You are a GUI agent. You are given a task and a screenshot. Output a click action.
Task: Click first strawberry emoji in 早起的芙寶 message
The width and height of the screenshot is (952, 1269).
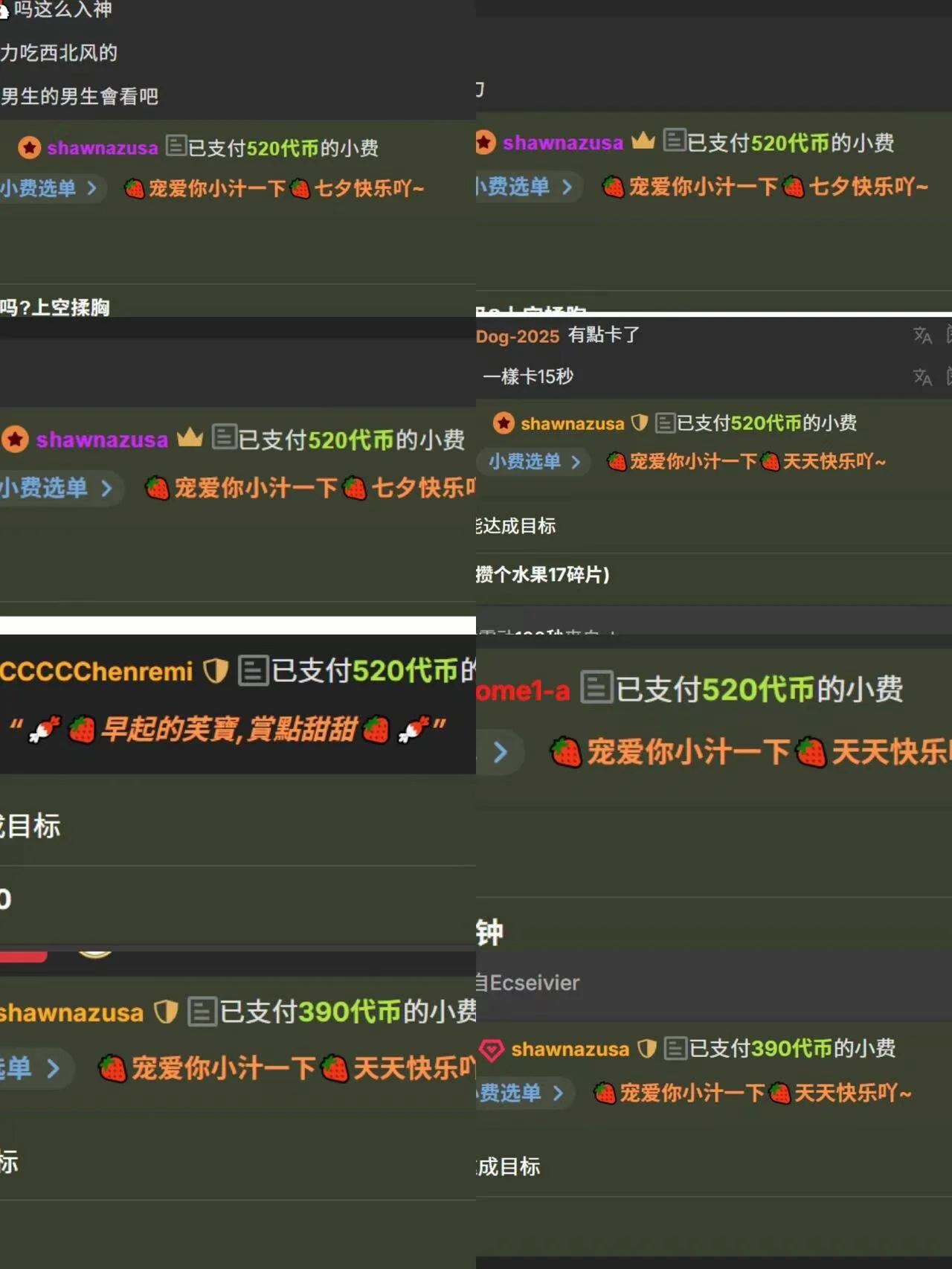pos(82,730)
